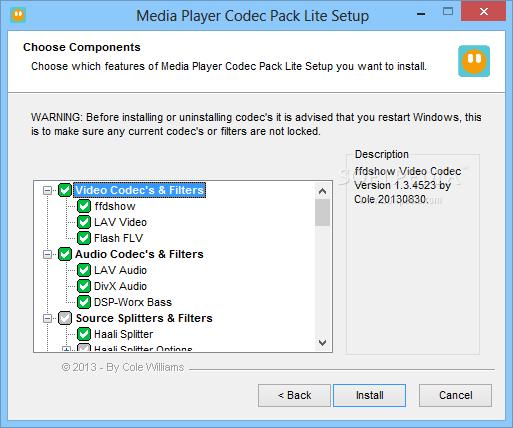Uncheck Video Codec's & Filters checkbox
The image size is (513, 428).
click(65, 190)
